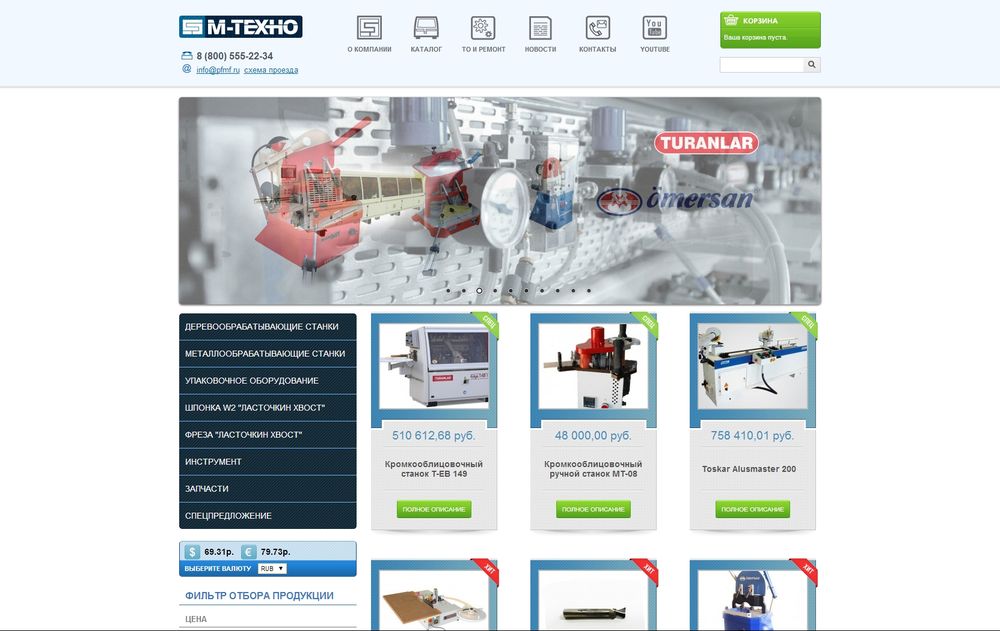Click the dollar exchange rate icon
The width and height of the screenshot is (1000, 631).
coord(192,552)
